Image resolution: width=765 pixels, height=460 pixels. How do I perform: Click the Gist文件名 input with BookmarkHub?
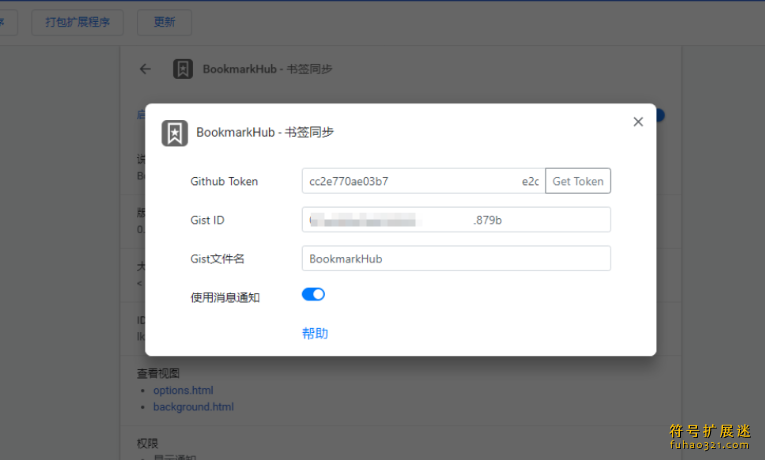point(456,259)
